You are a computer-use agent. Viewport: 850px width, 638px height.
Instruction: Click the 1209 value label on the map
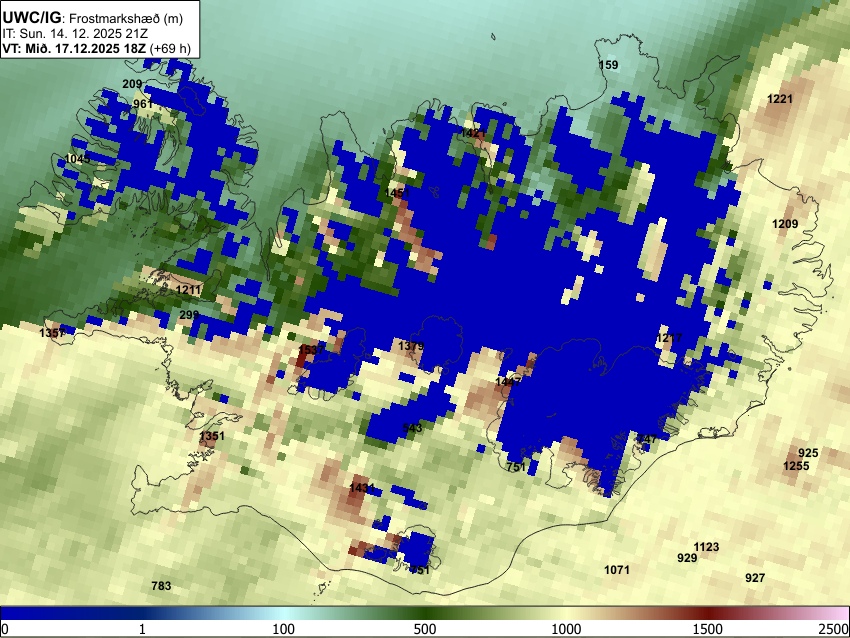pyautogui.click(x=785, y=224)
